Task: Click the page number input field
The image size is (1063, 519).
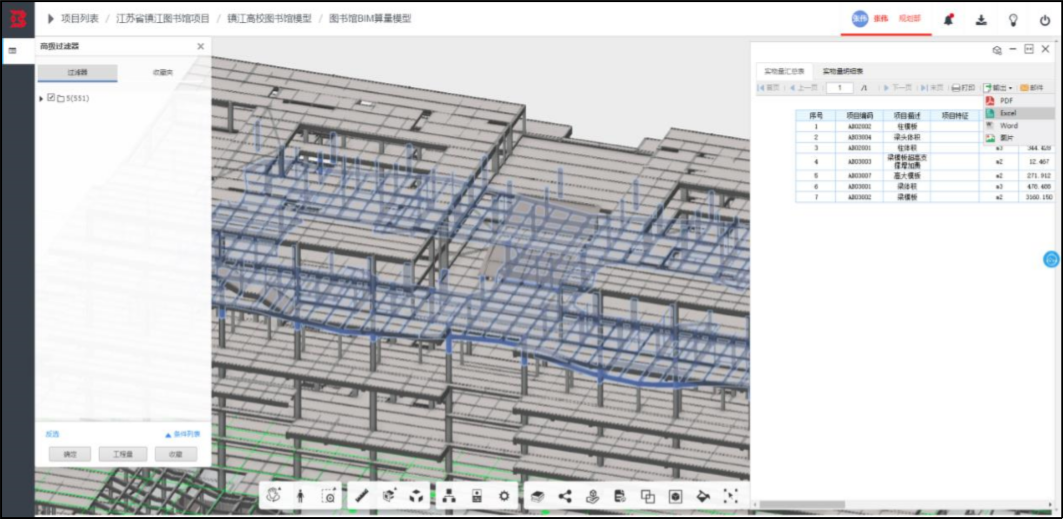Action: click(840, 87)
